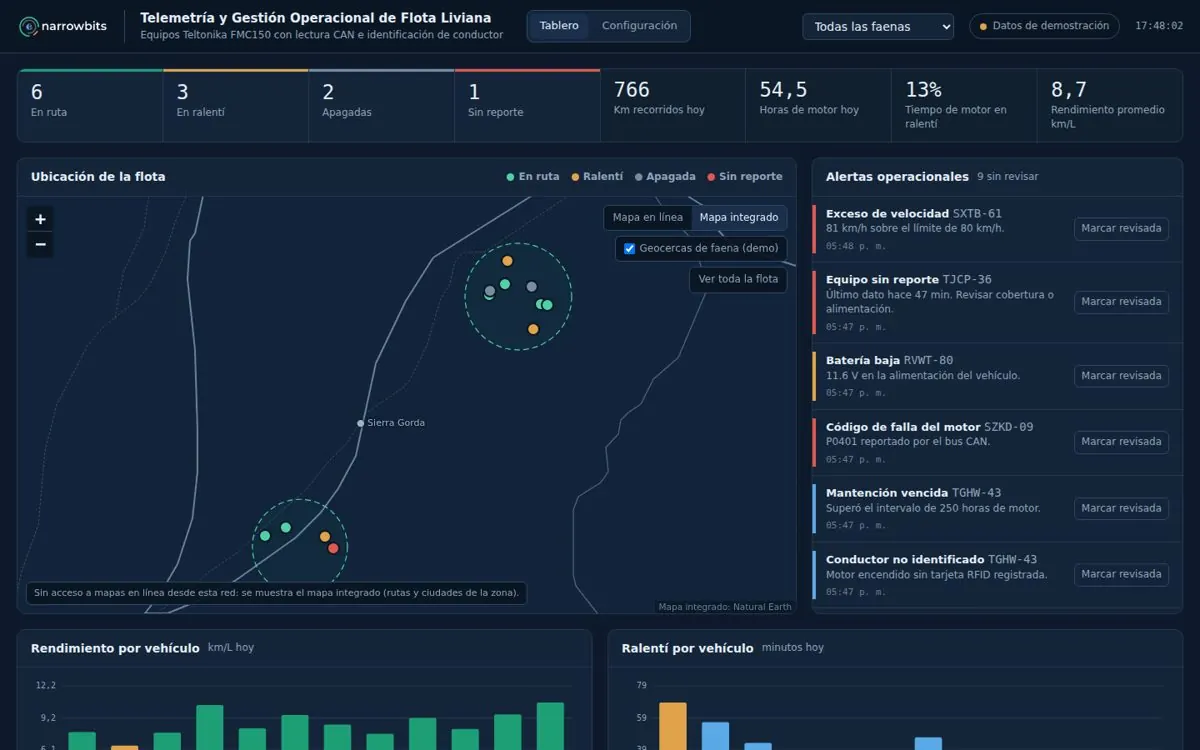This screenshot has height=750, width=1200.
Task: Open the Todas las faenas dropdown
Action: [x=878, y=27]
